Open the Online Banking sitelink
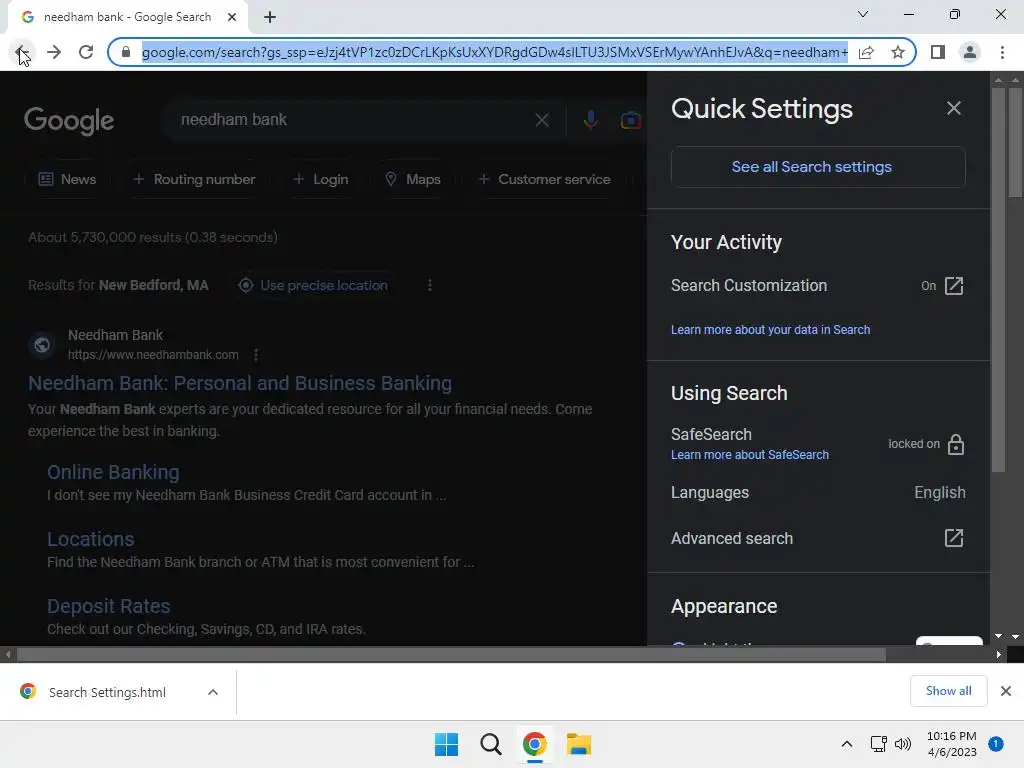Image resolution: width=1024 pixels, height=768 pixels. point(113,472)
